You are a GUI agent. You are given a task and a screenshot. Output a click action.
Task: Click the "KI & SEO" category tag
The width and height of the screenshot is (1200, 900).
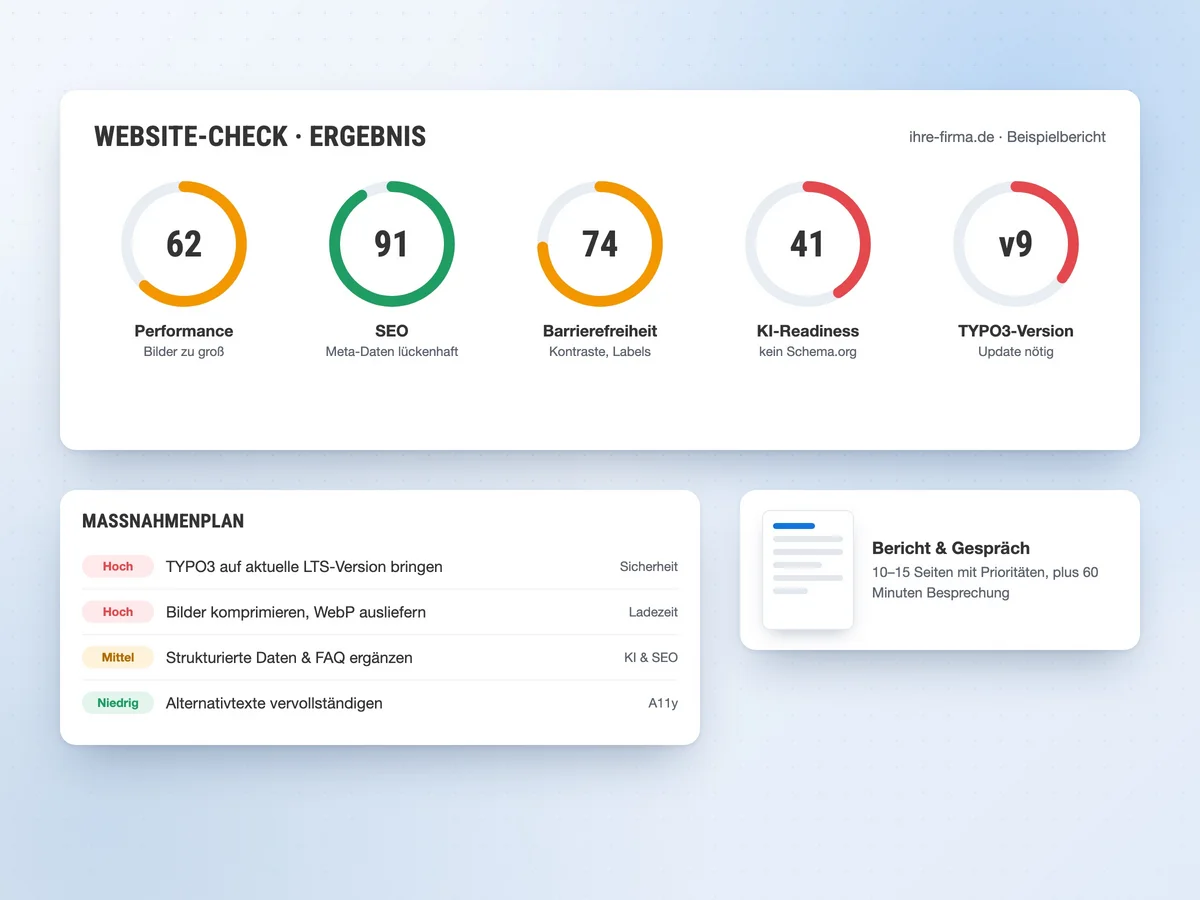coord(651,658)
